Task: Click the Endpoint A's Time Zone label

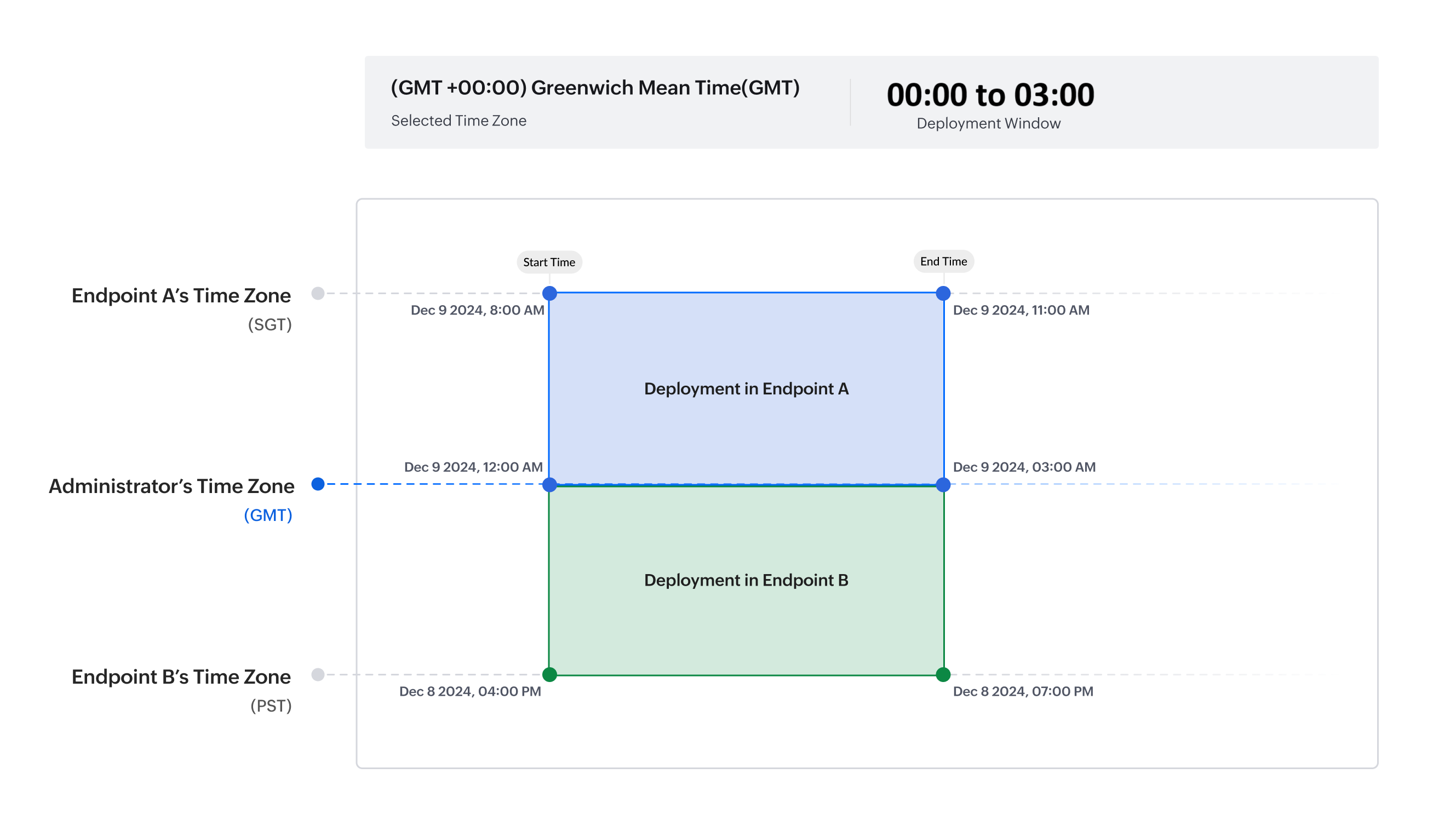Action: (x=181, y=296)
